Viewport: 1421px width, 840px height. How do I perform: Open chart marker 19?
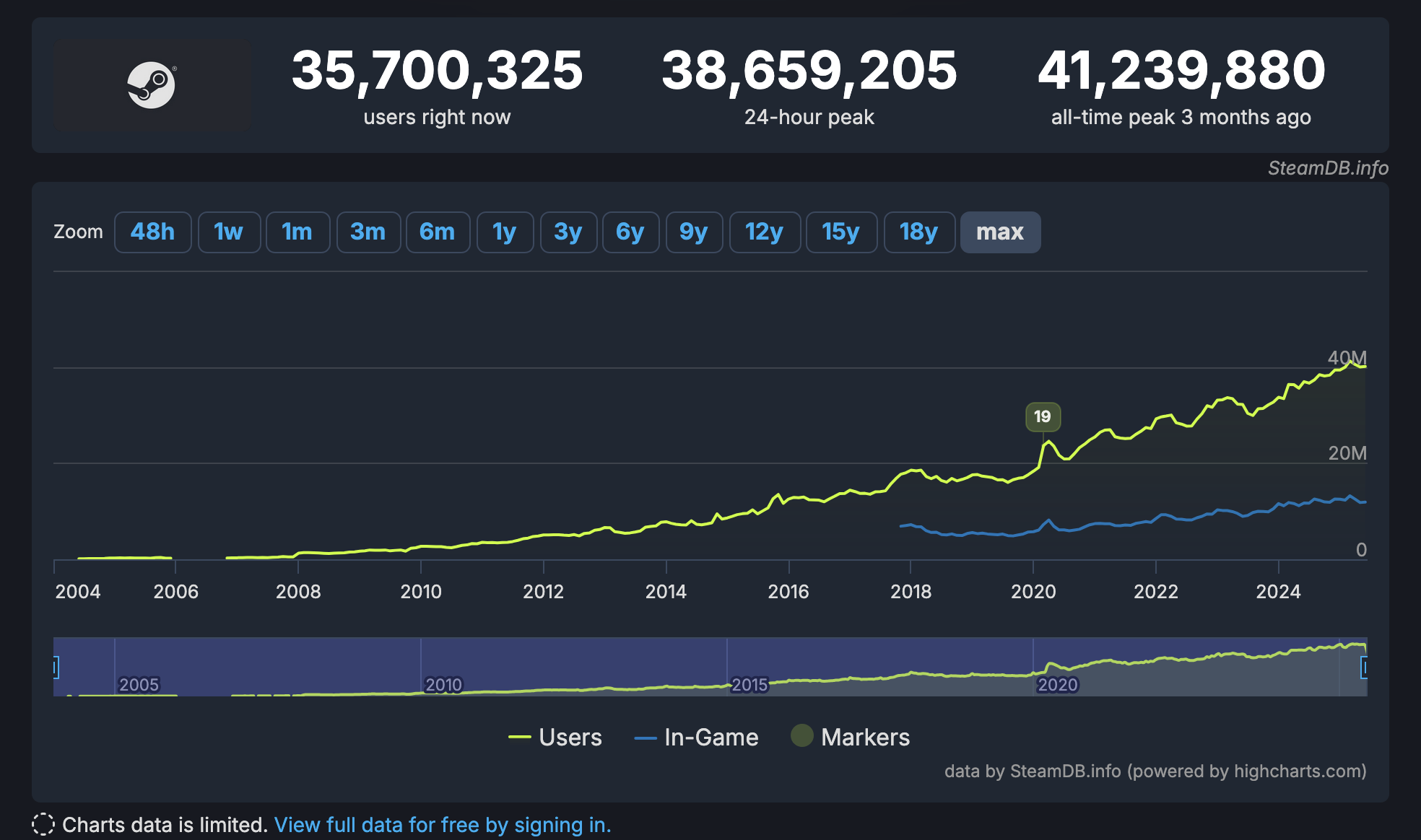pyautogui.click(x=1043, y=416)
